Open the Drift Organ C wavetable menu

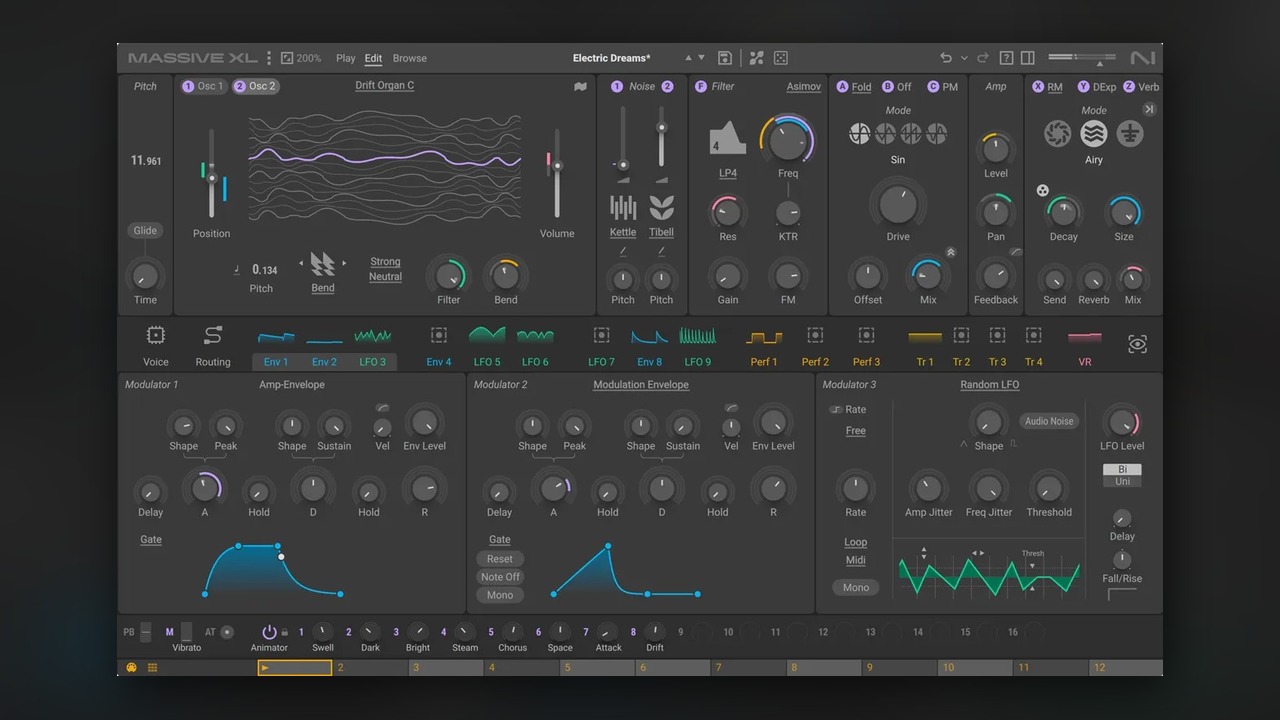(x=384, y=85)
